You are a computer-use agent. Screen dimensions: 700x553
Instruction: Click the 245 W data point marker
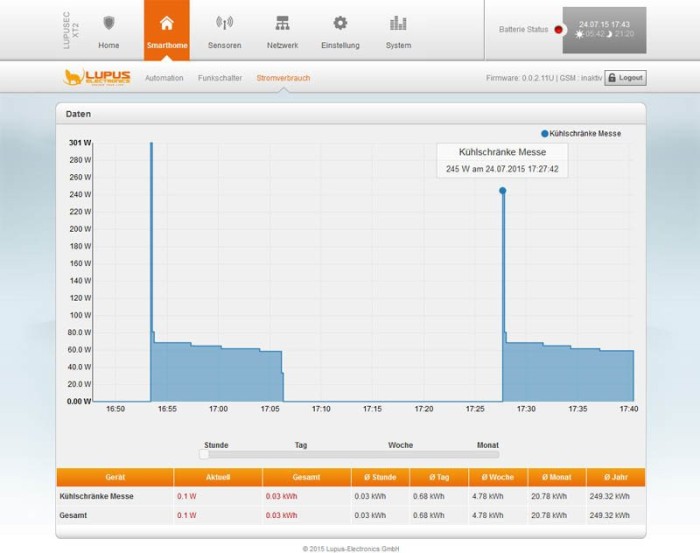502,190
